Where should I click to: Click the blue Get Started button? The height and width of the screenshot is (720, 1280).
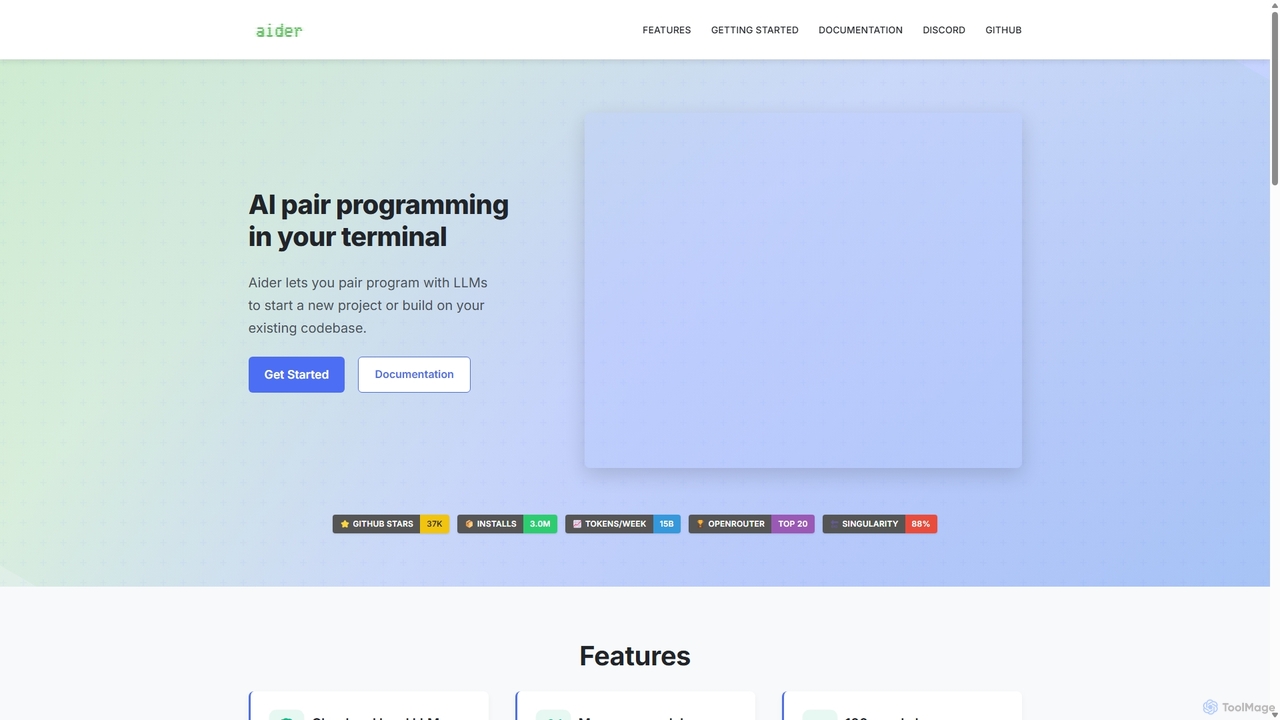click(296, 375)
